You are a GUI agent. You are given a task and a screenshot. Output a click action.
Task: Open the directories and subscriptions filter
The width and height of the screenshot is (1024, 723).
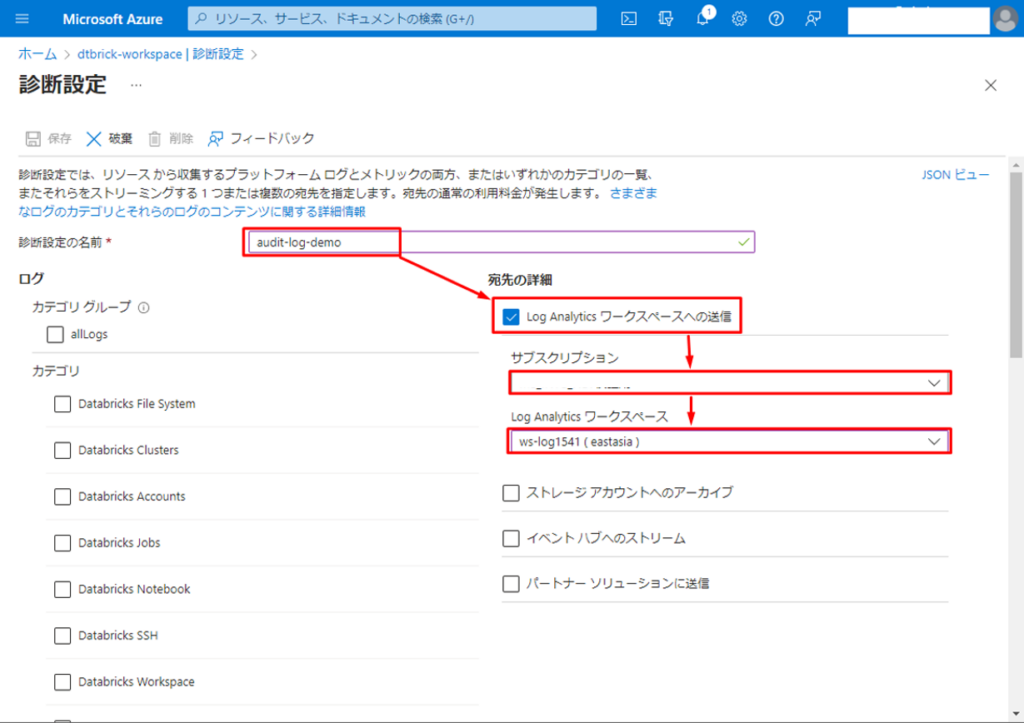point(666,19)
